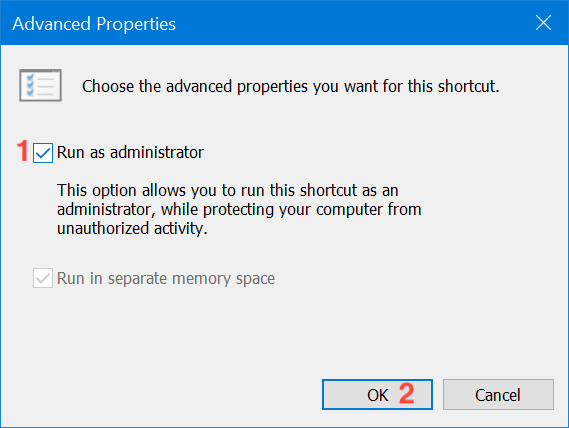Click the 'Choose the advanced properties' heading text

pos(291,86)
